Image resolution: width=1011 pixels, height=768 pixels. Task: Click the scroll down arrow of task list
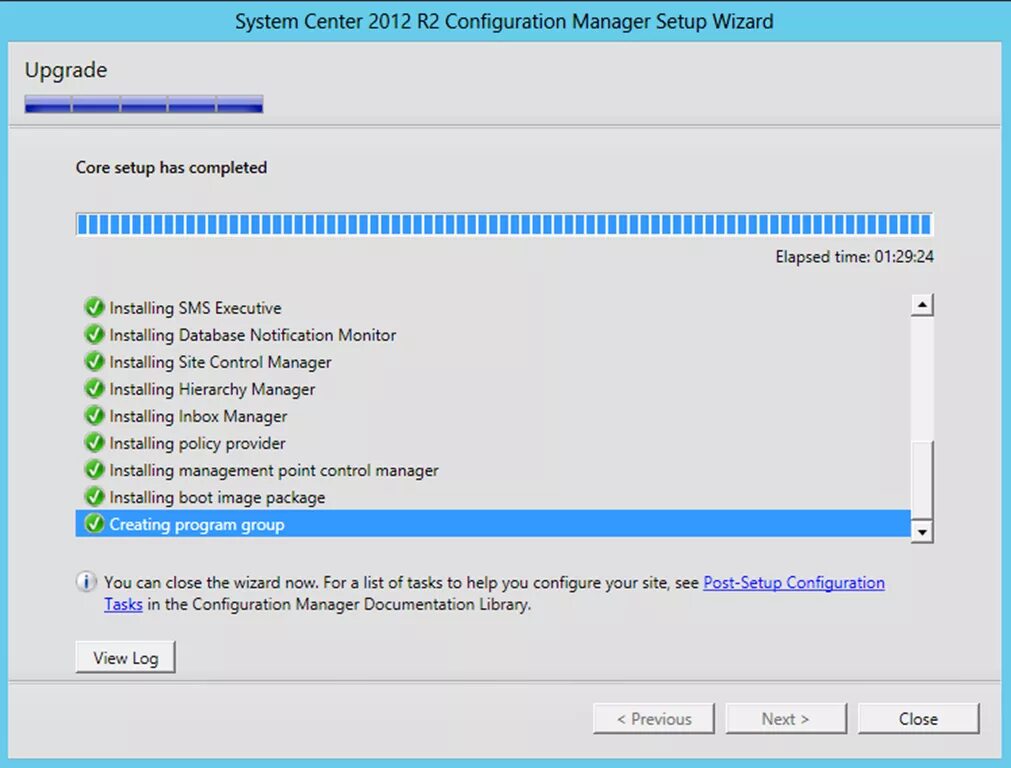(x=922, y=532)
